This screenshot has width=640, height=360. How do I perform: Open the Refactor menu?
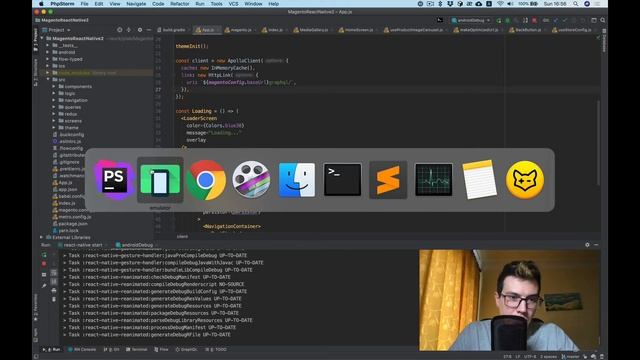tap(180, 4)
